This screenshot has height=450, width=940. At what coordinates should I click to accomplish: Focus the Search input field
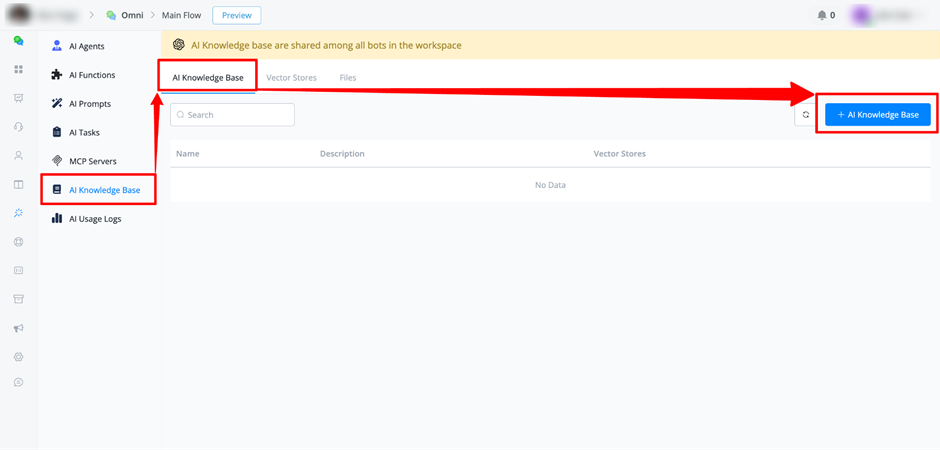(x=233, y=114)
